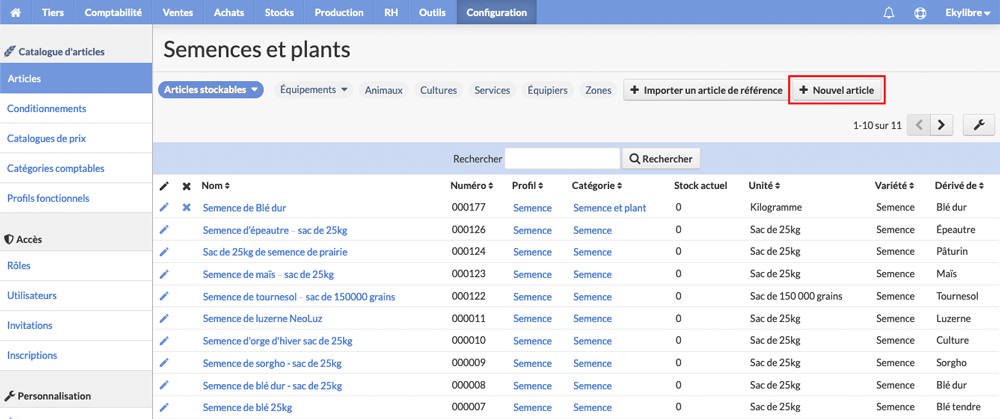
Task: Filter by Équipiers
Action: click(547, 90)
